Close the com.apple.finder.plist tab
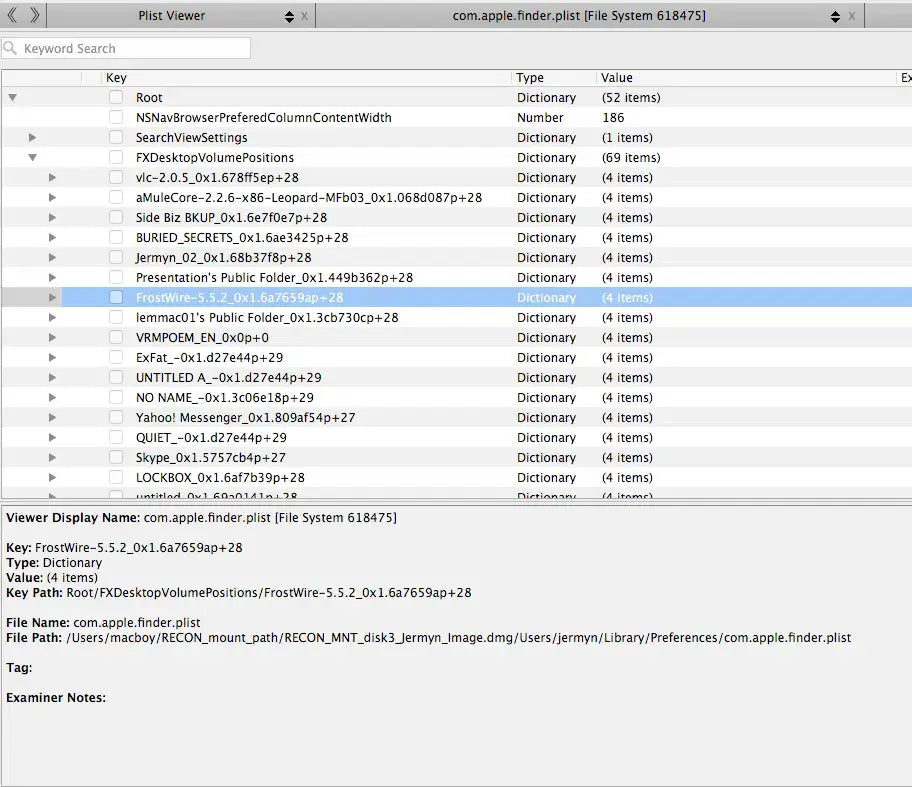This screenshot has width=912, height=787. [852, 16]
